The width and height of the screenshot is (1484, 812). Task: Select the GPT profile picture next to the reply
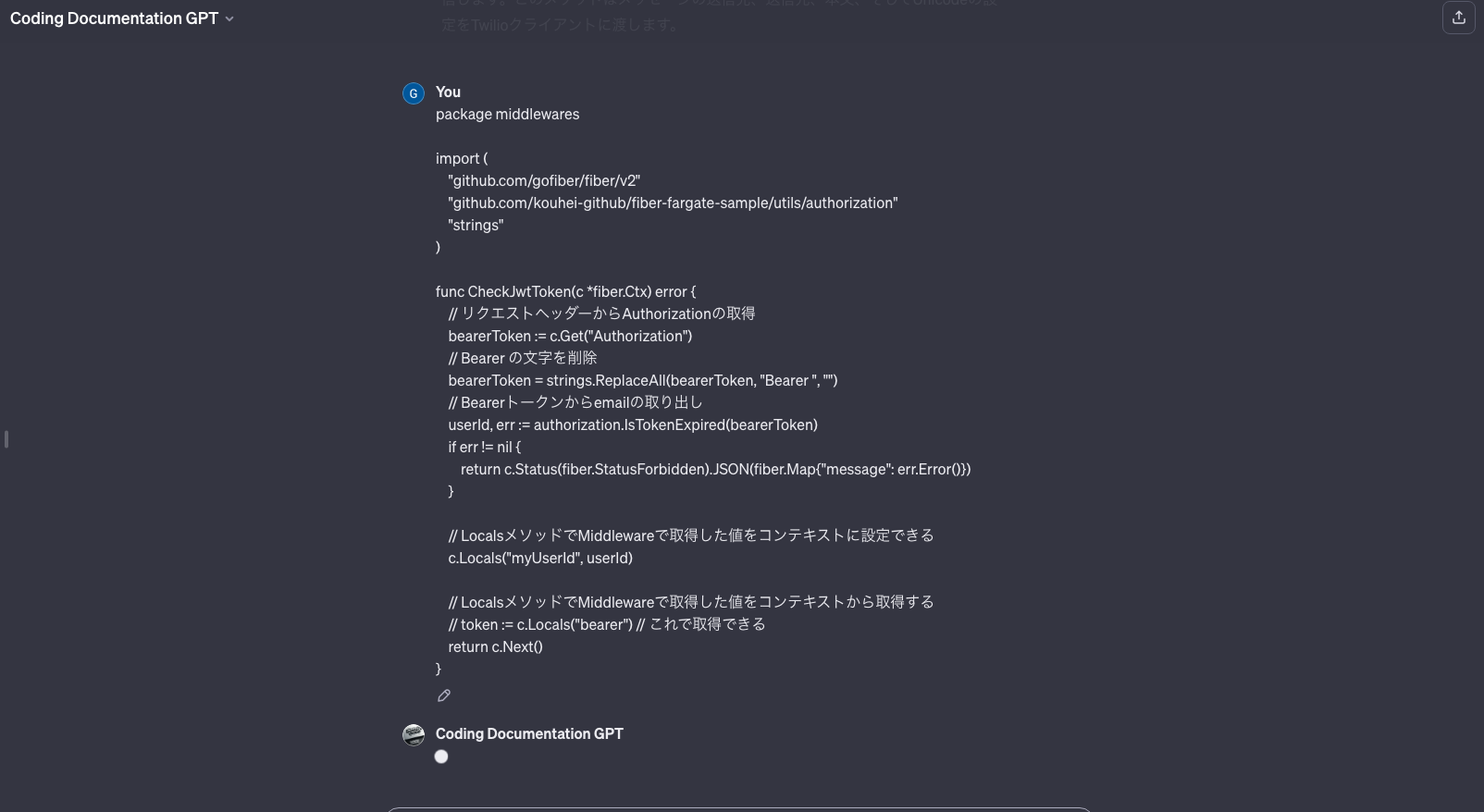tap(414, 735)
